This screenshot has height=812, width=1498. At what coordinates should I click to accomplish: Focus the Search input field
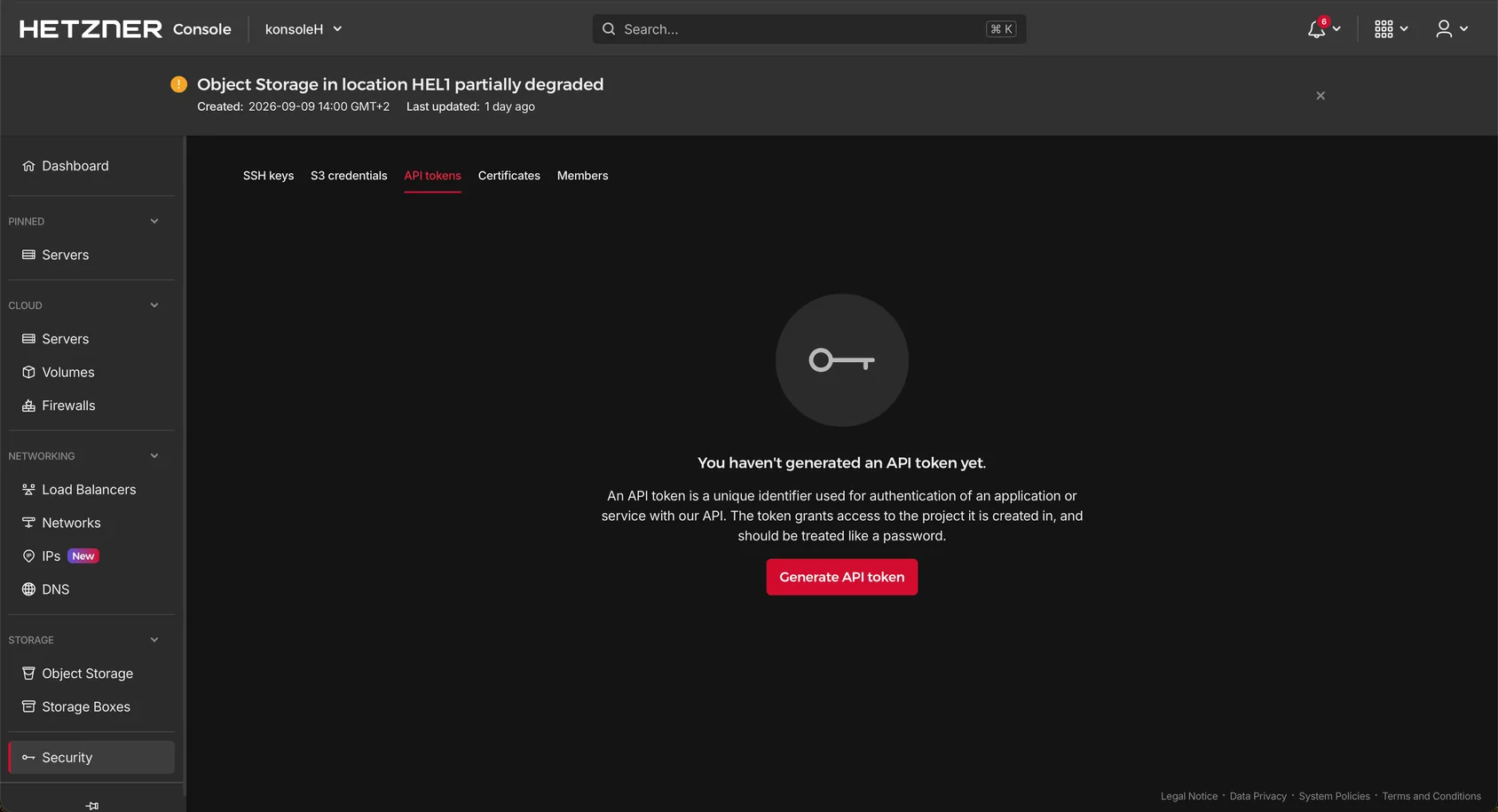(x=809, y=29)
